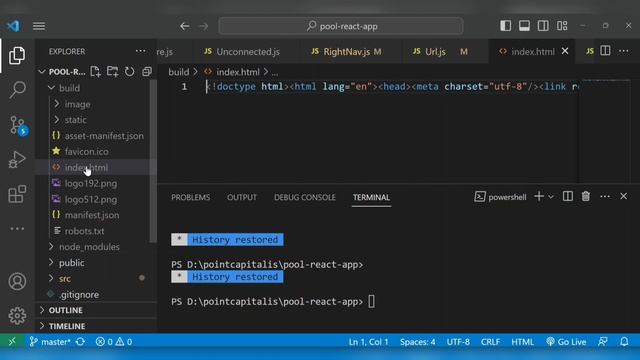Open the DEBUG CONSOLE panel tab
This screenshot has height=360, width=640.
[x=304, y=197]
